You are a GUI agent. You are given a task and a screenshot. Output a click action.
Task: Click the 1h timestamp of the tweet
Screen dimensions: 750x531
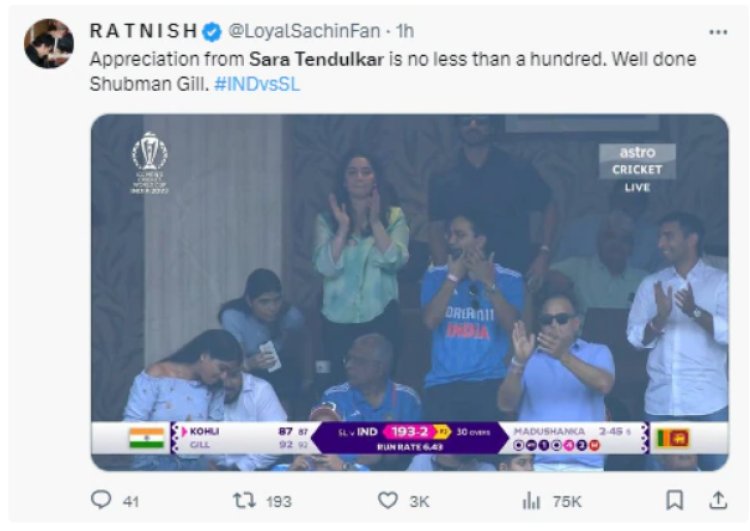click(x=405, y=31)
